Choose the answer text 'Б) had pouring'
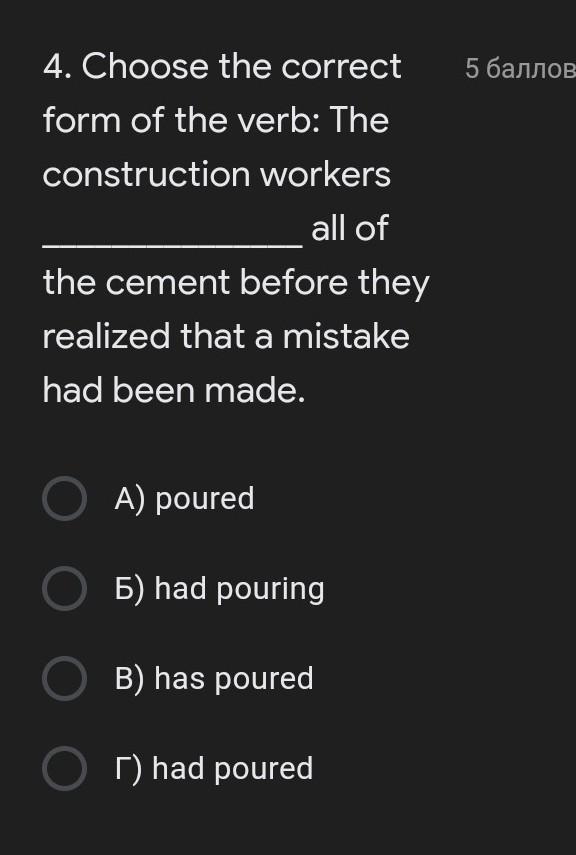This screenshot has height=855, width=576. [x=219, y=590]
